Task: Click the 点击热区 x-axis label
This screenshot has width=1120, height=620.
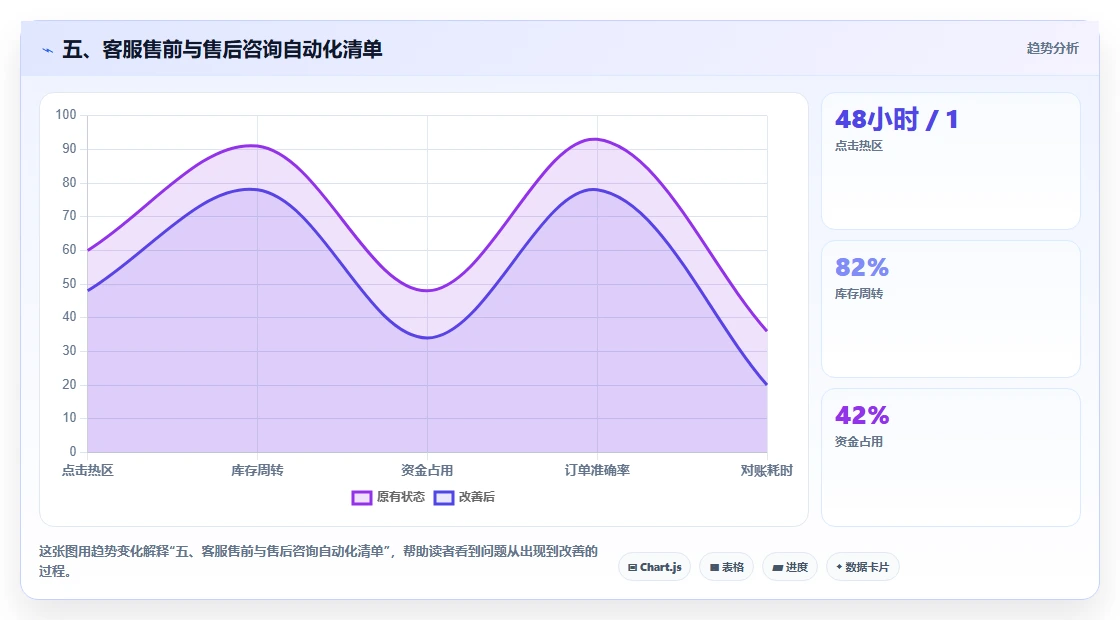Action: click(88, 470)
